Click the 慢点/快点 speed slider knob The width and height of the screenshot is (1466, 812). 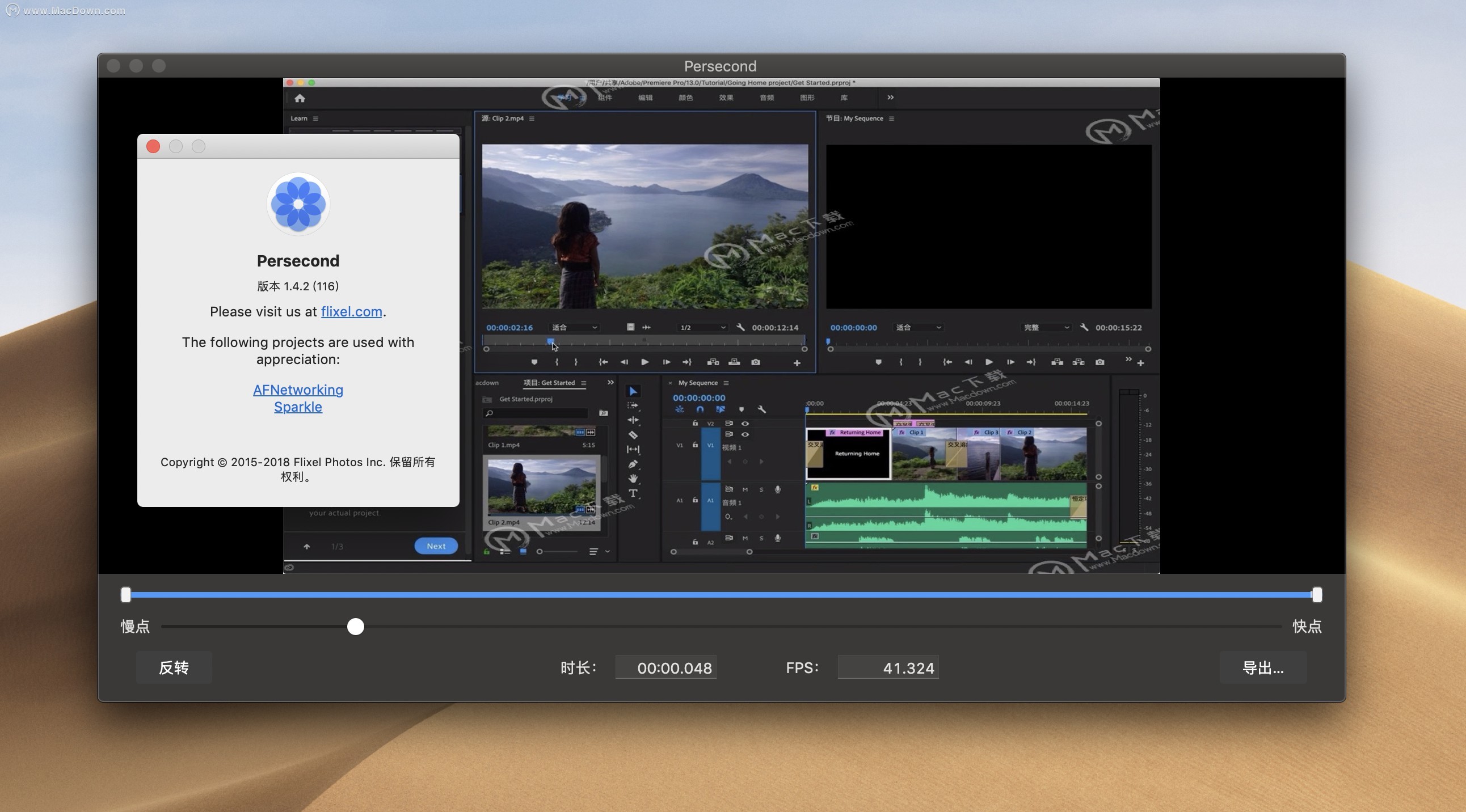pyautogui.click(x=356, y=627)
